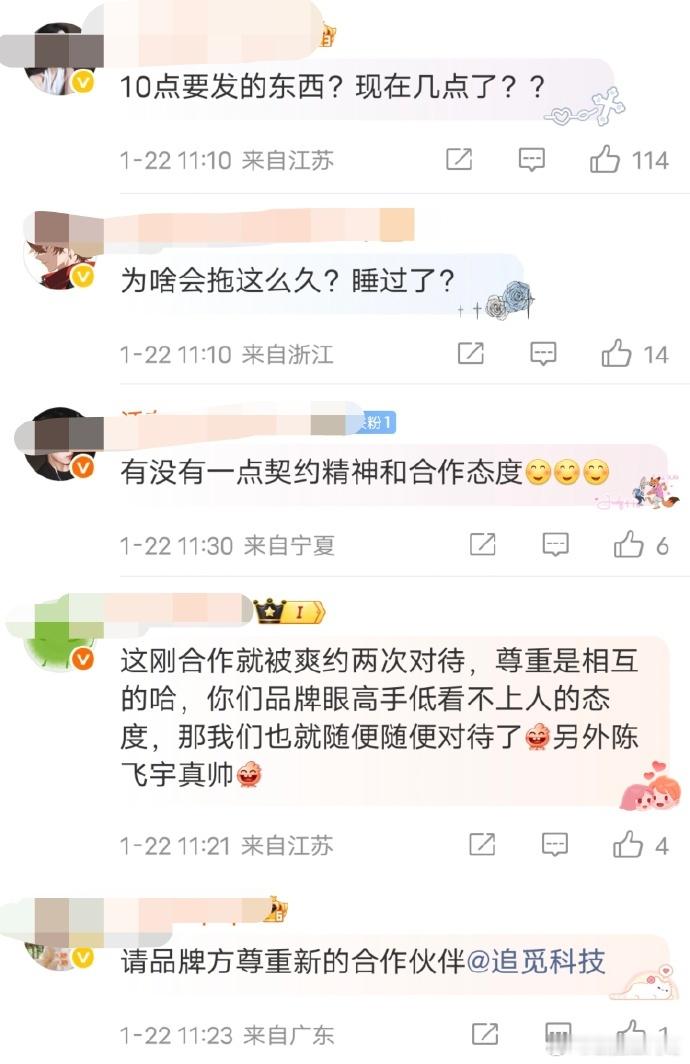The height and width of the screenshot is (1064, 690).
Task: Open avatar of first commenter from 江苏
Action: tap(60, 60)
